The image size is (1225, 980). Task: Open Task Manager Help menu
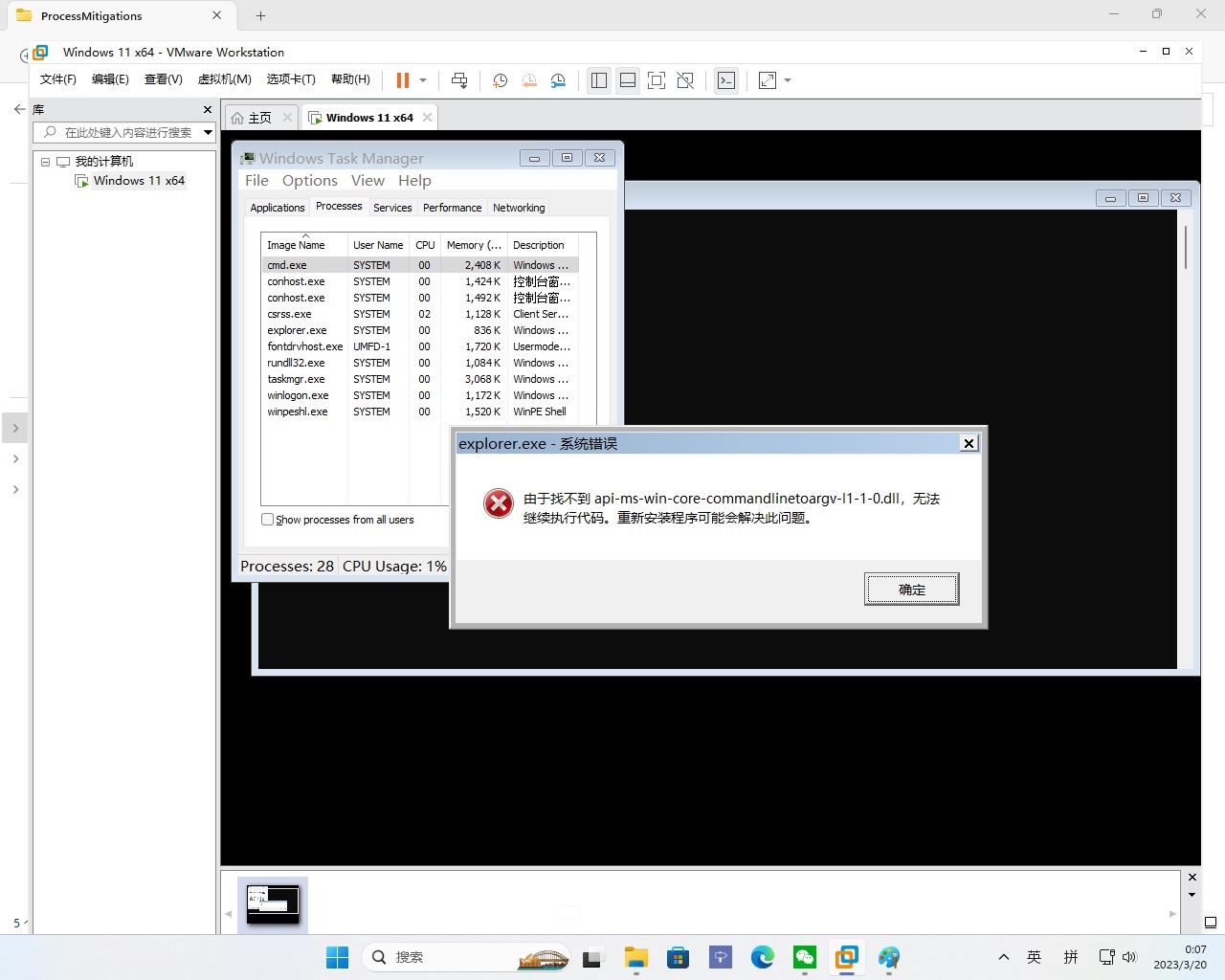click(x=414, y=181)
